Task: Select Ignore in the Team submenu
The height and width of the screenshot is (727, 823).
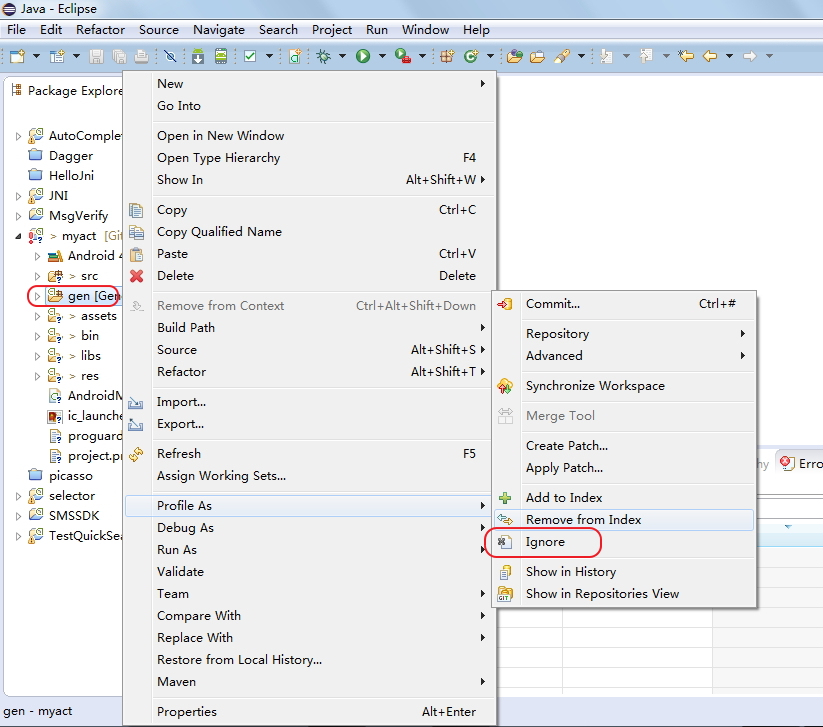Action: [624, 542]
